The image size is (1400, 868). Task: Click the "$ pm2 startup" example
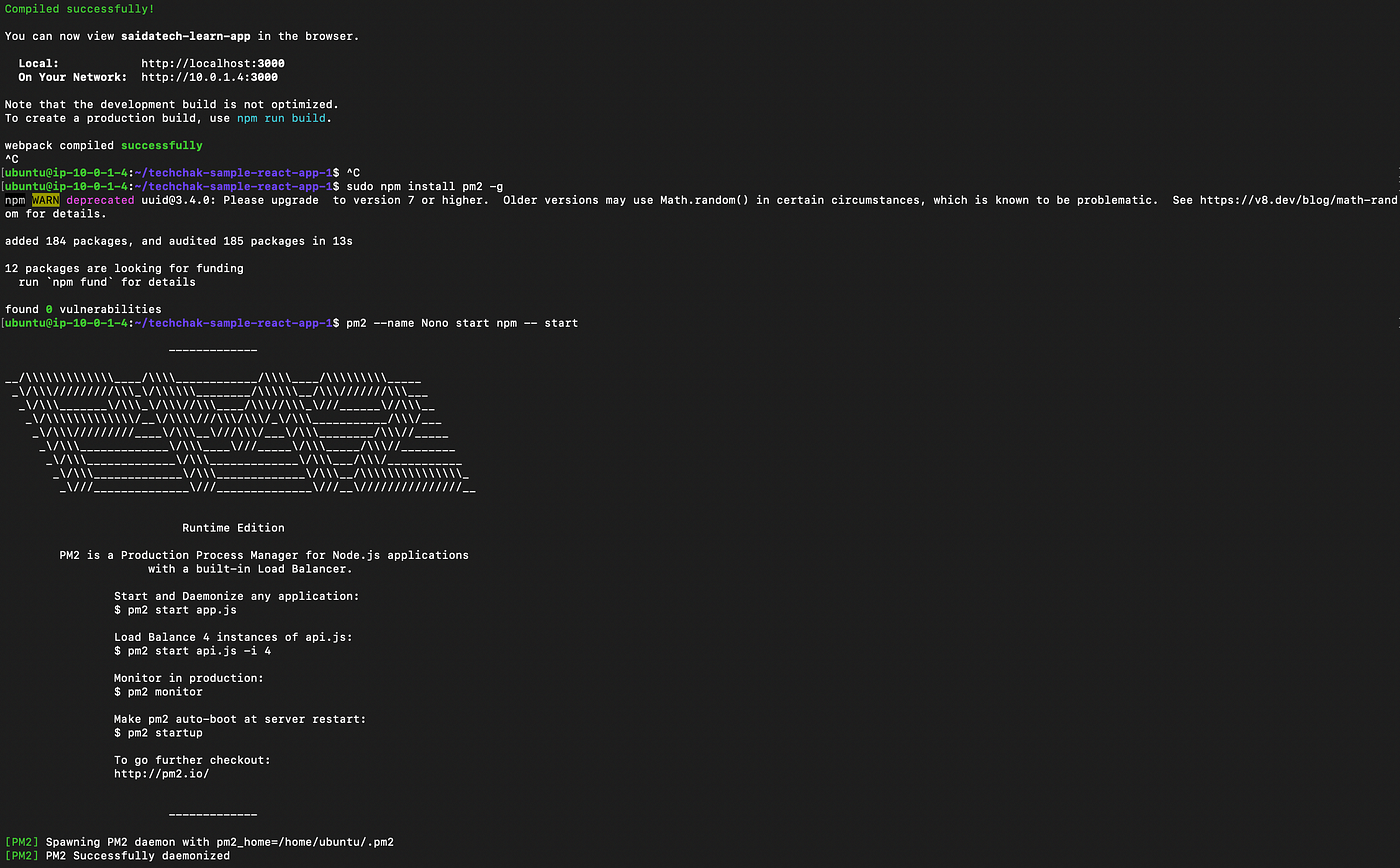(158, 733)
